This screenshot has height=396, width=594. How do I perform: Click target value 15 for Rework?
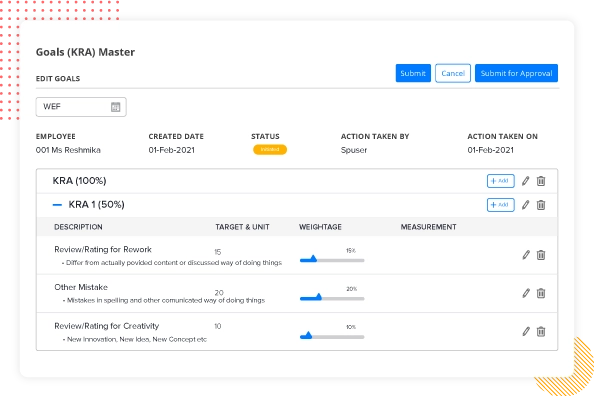pos(217,252)
